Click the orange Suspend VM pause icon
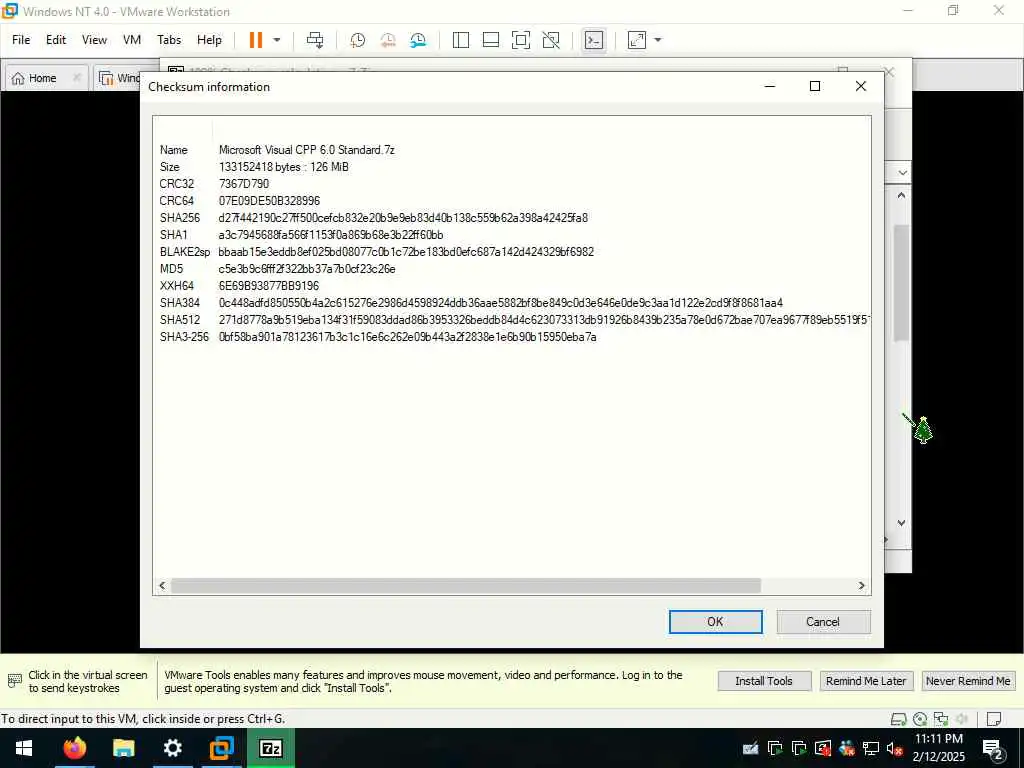This screenshot has height=768, width=1024. (256, 40)
